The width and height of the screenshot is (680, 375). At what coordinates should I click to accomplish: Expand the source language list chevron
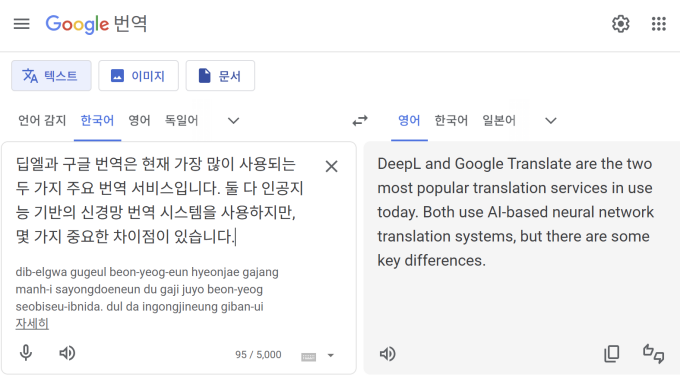[234, 121]
